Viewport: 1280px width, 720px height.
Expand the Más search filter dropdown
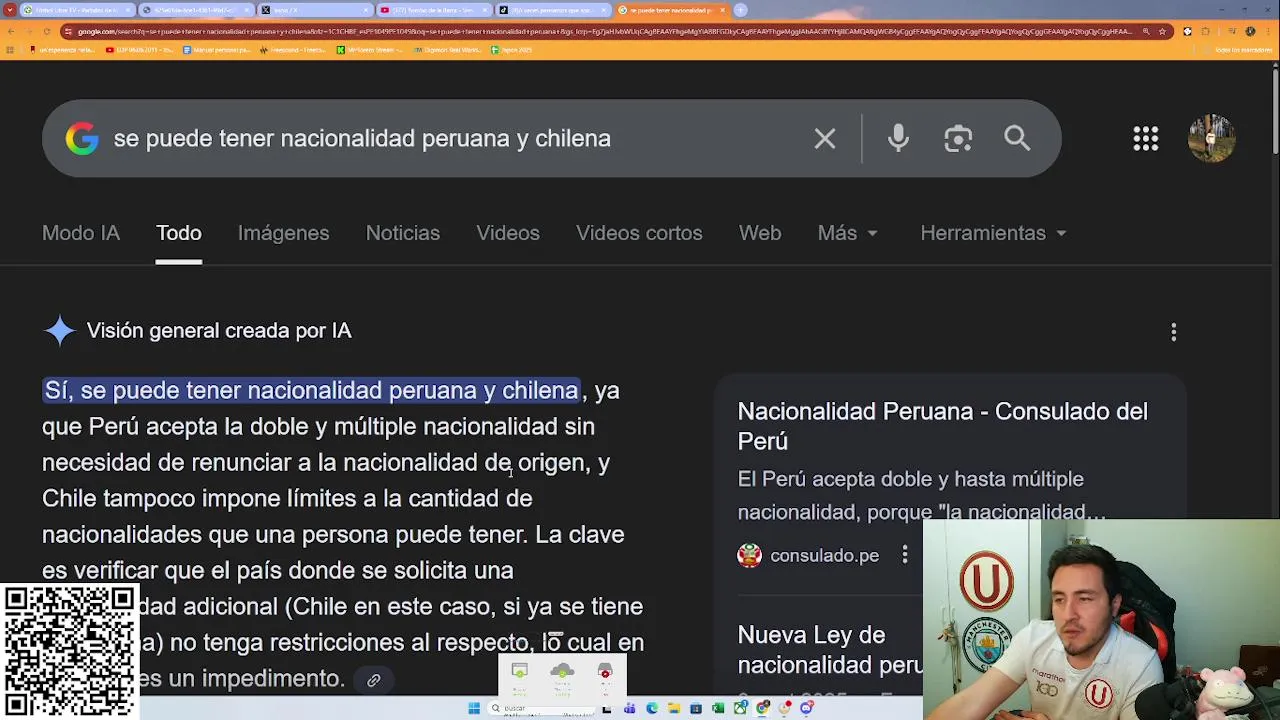(848, 233)
